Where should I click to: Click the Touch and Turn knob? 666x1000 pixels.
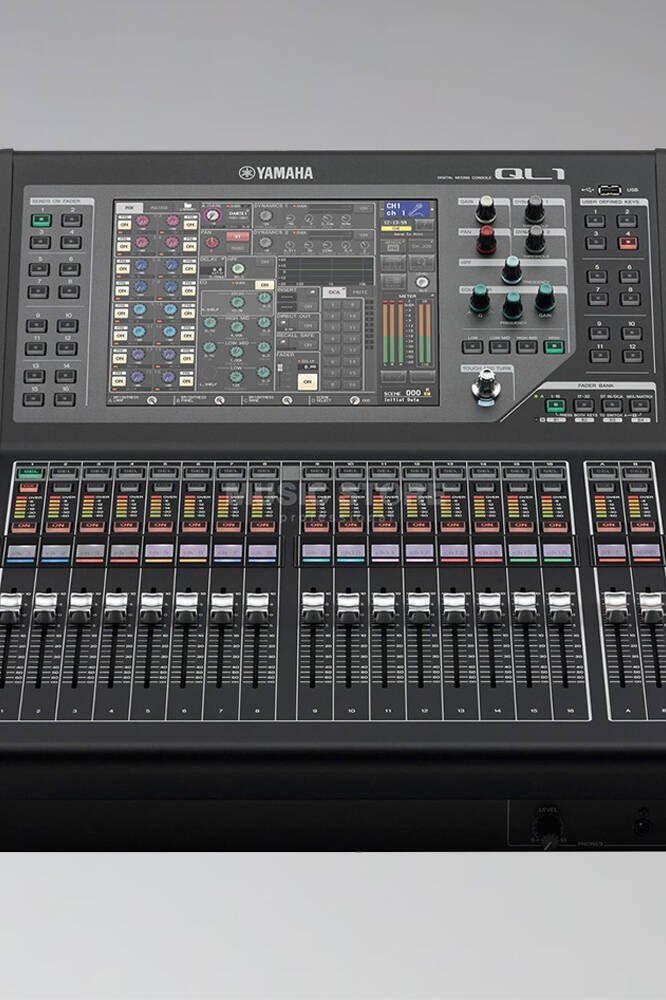tap(487, 385)
